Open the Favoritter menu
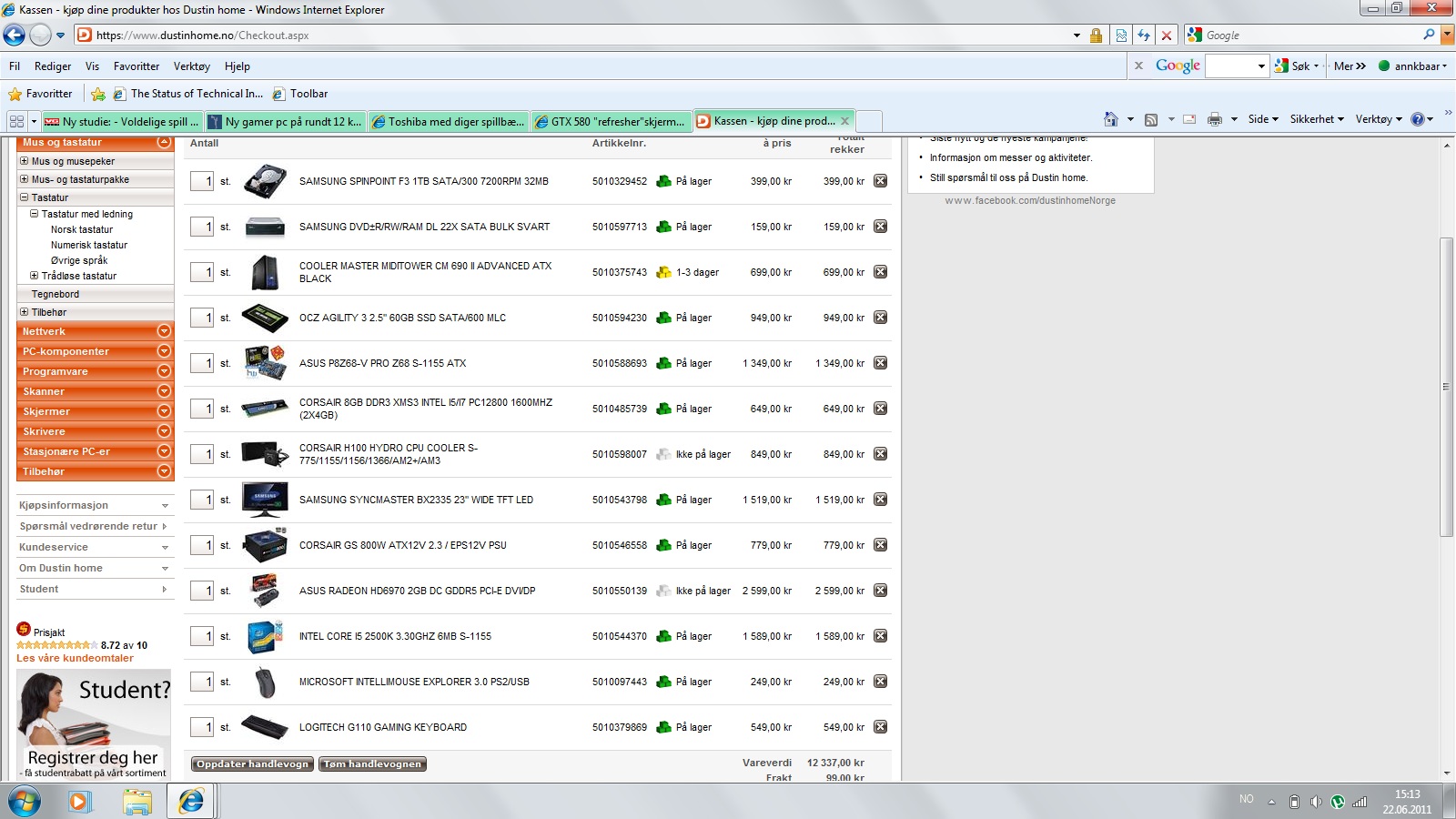The width and height of the screenshot is (1456, 819). pyautogui.click(x=136, y=66)
